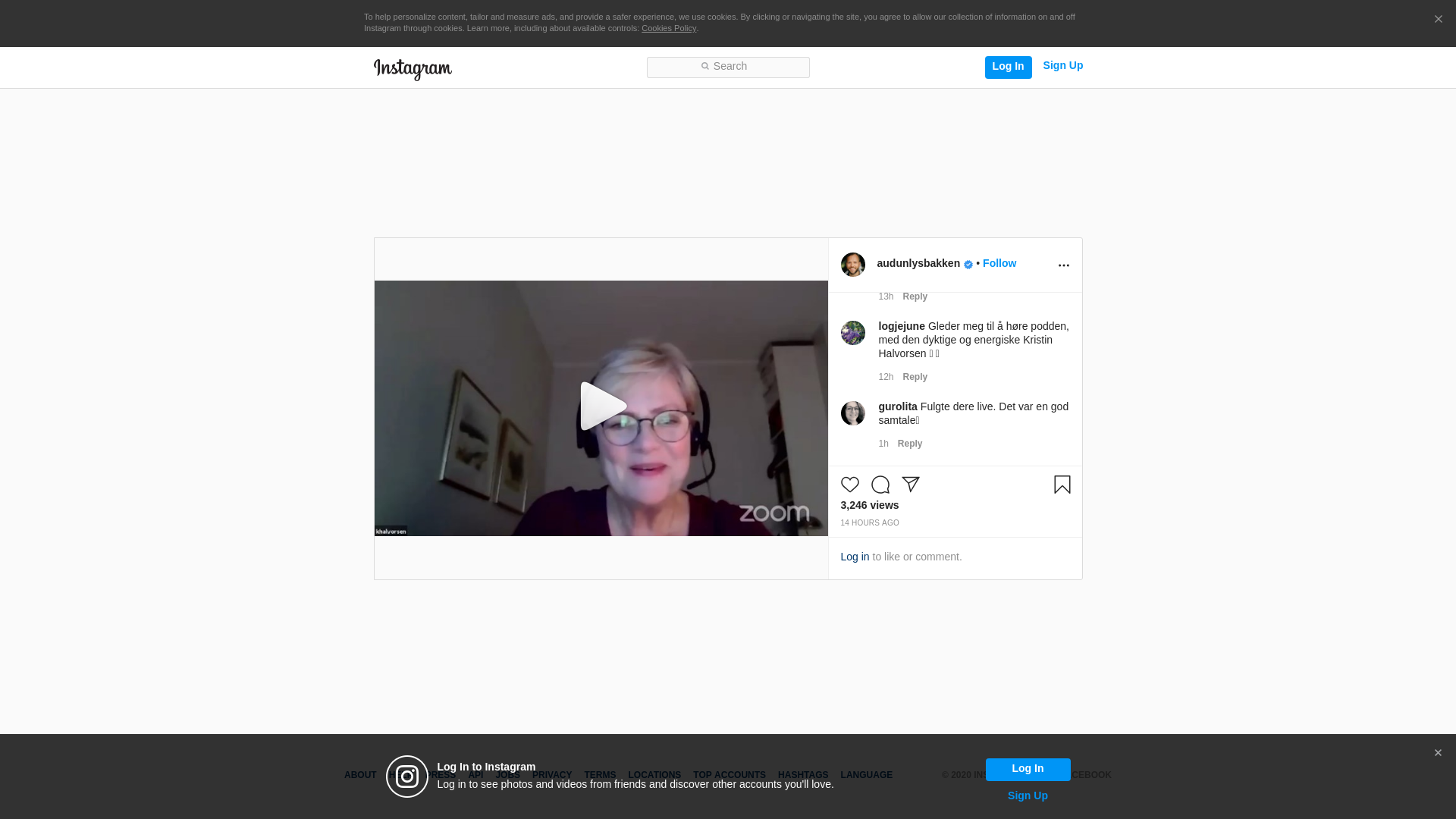Click the 3,246 views count

(x=870, y=505)
